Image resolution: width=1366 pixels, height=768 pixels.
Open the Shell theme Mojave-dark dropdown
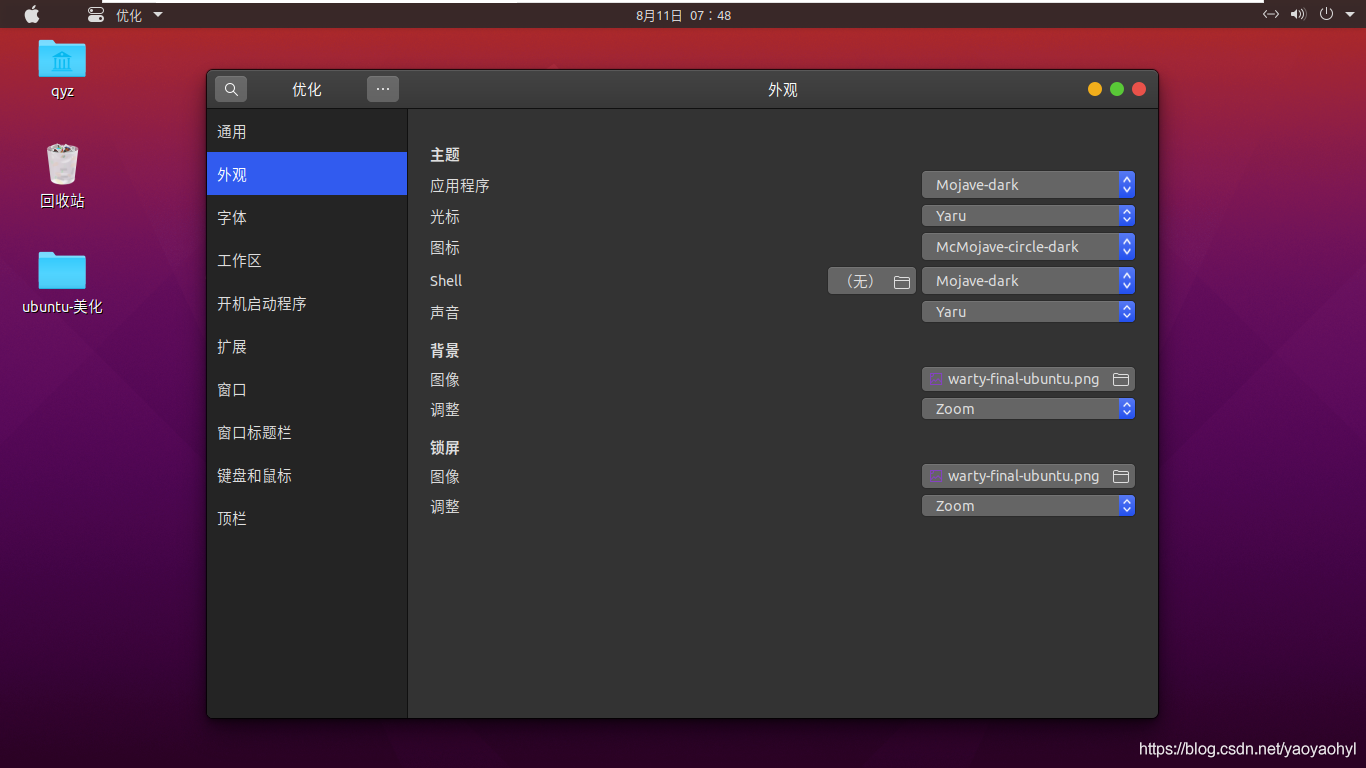[x=1028, y=281]
